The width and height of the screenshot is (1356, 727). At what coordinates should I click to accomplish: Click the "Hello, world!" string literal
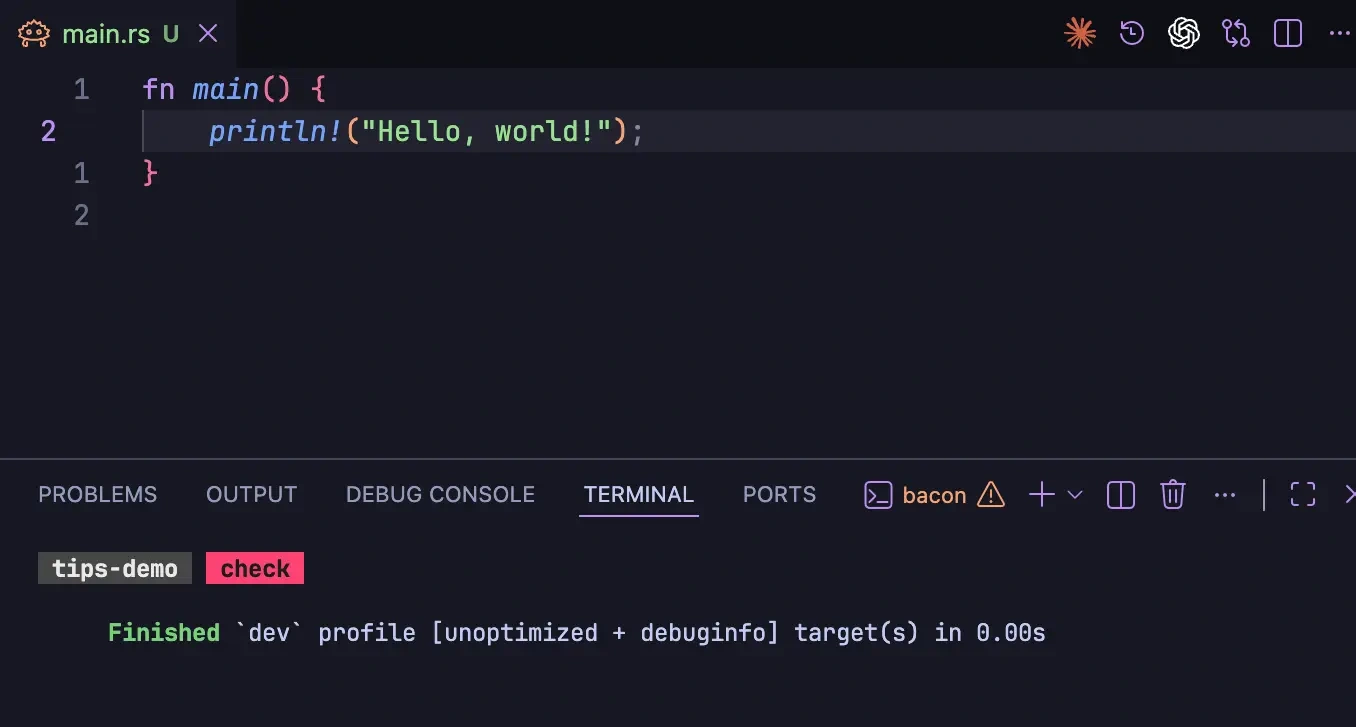pyautogui.click(x=486, y=131)
